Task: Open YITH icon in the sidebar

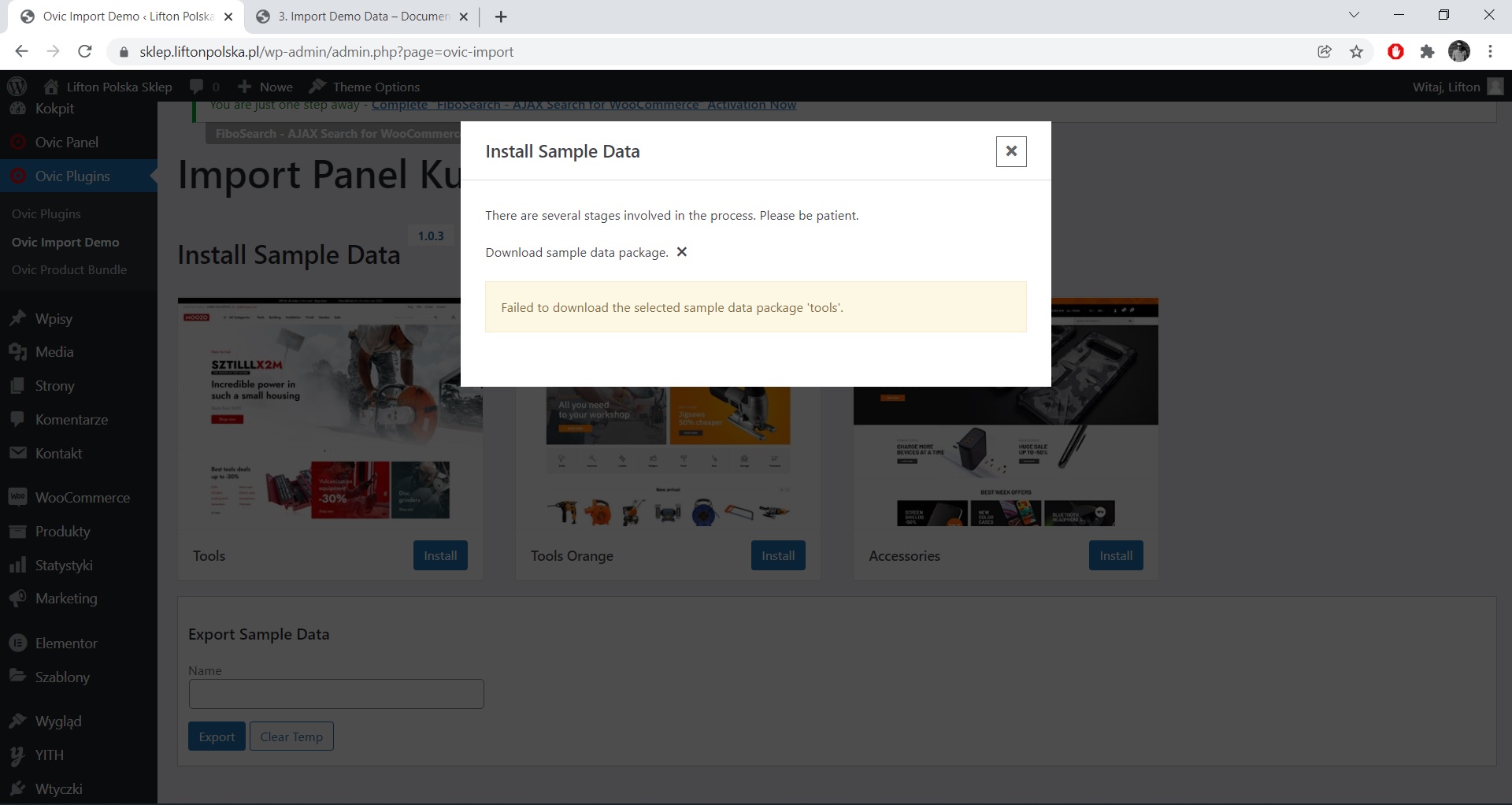Action: pos(17,755)
